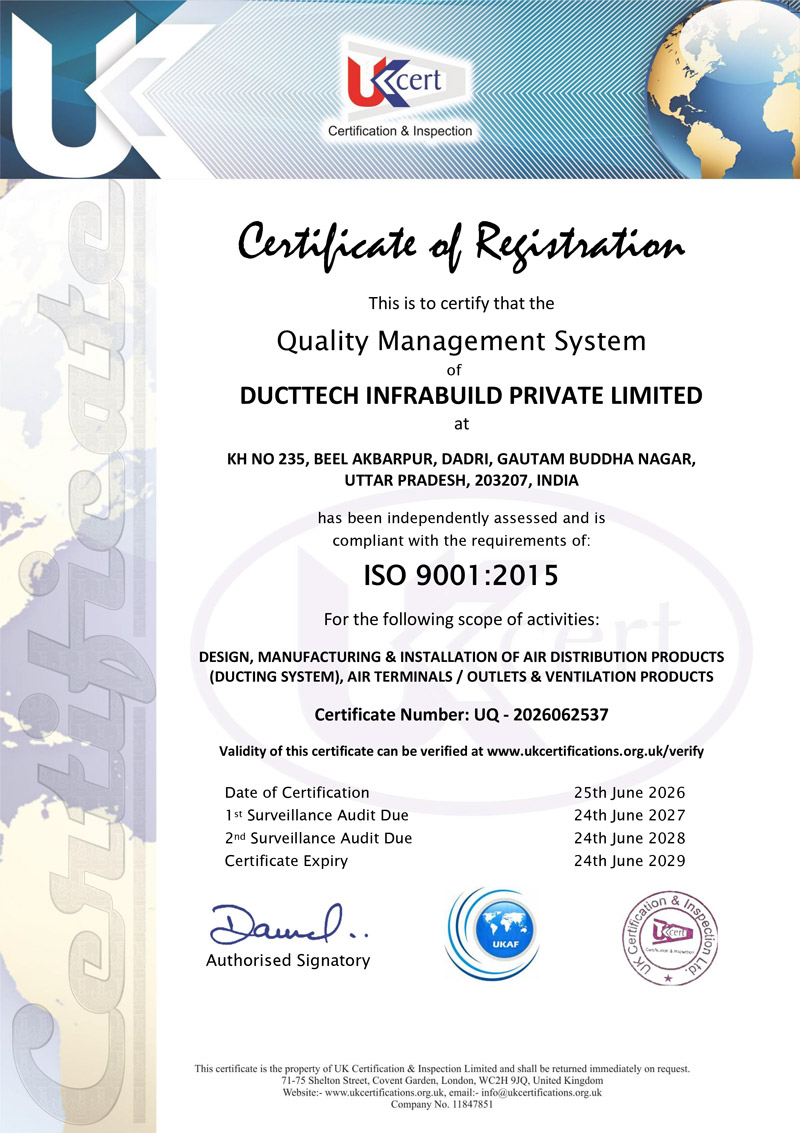Click the Quality Management System text
This screenshot has width=800, height=1133.
461,341
